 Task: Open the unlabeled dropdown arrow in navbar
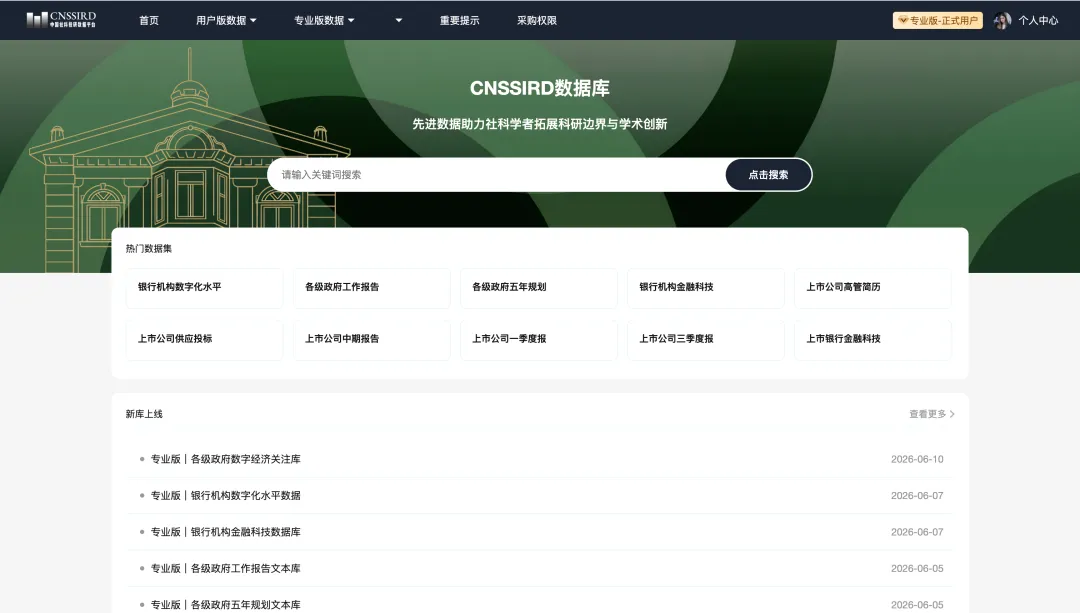(x=398, y=21)
